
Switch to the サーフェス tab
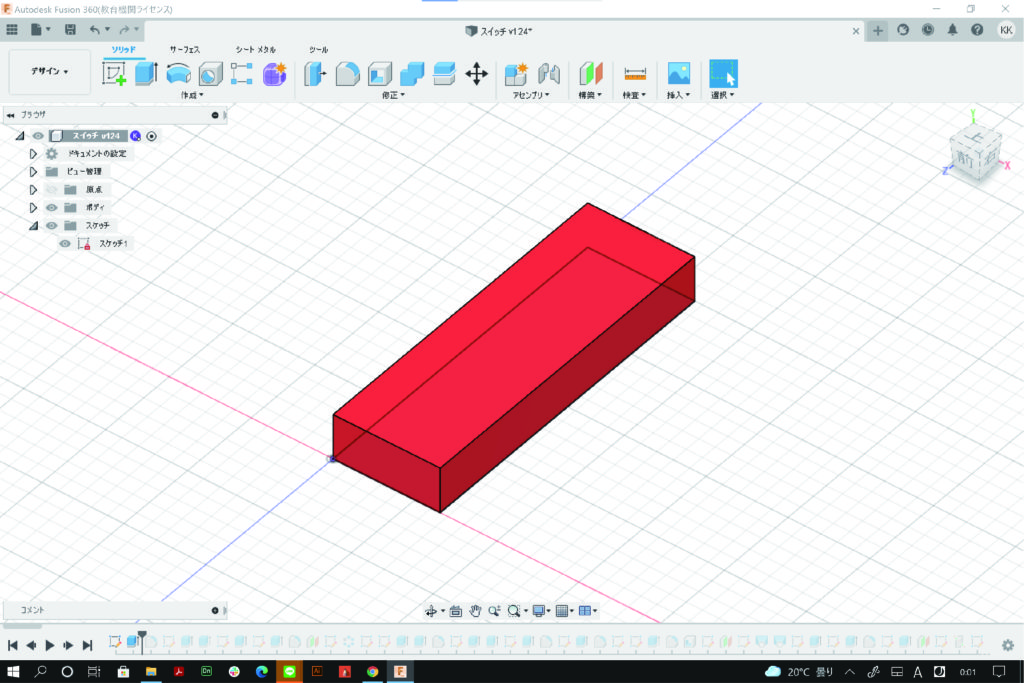[x=184, y=49]
